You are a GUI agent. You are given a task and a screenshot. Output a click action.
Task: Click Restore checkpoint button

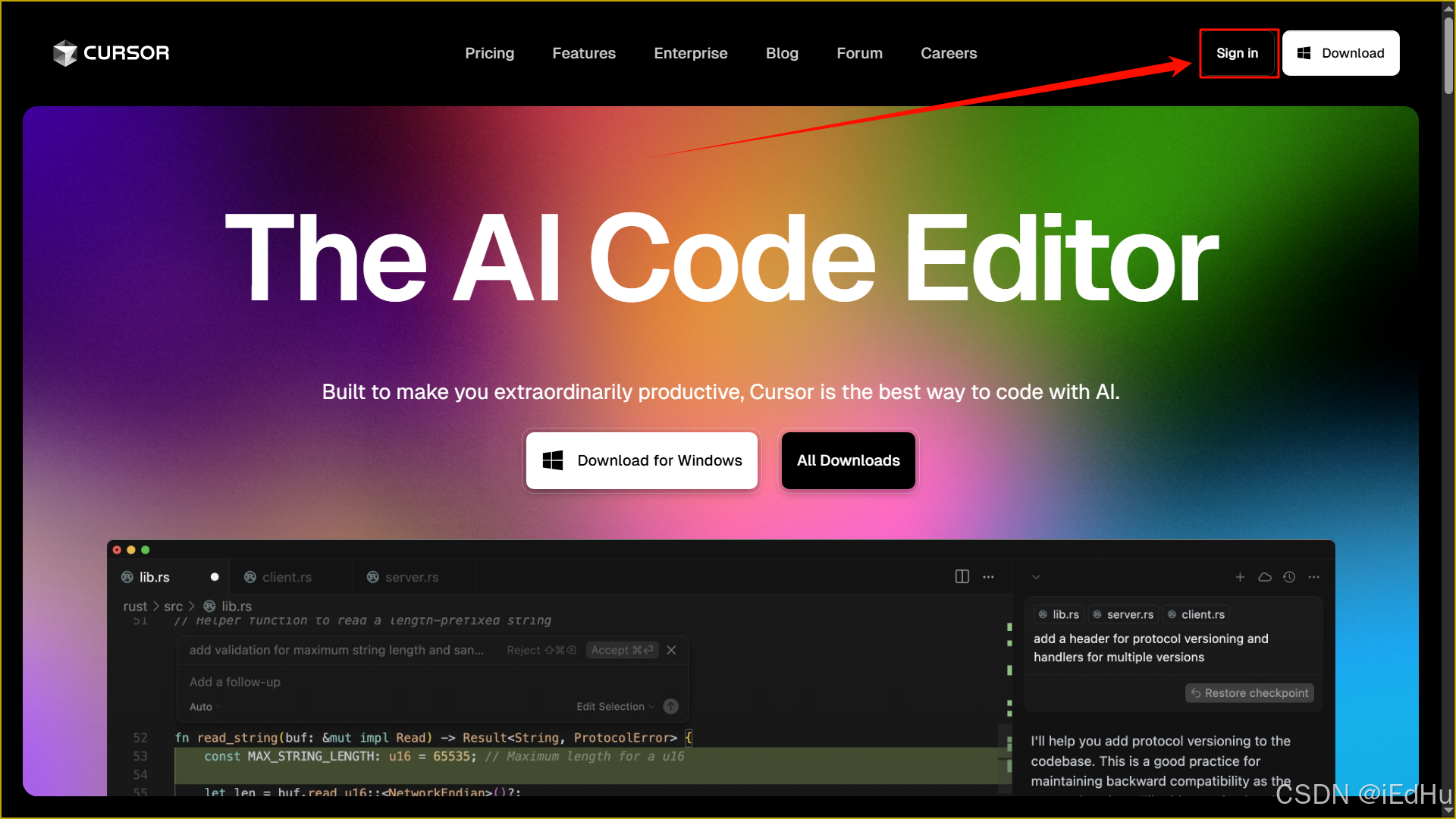[x=1249, y=693]
